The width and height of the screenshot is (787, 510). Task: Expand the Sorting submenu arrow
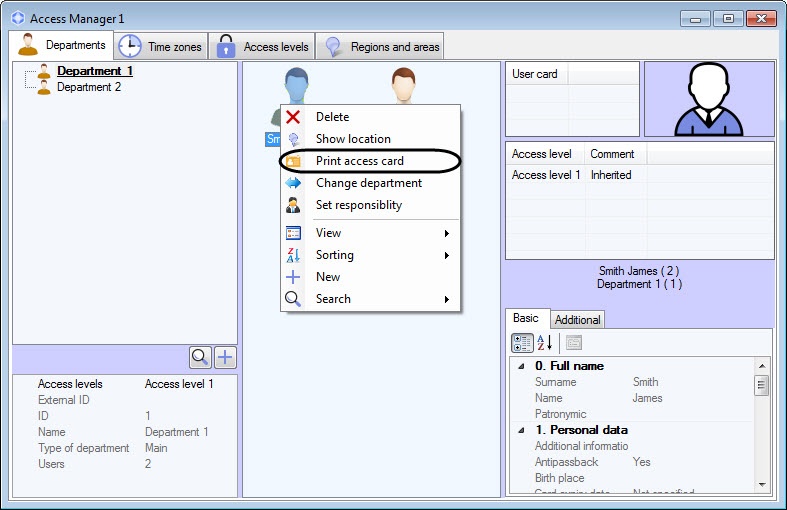coord(446,256)
